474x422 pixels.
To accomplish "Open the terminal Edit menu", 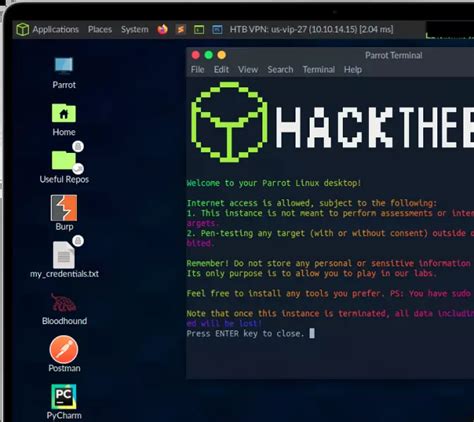I will [x=221, y=70].
